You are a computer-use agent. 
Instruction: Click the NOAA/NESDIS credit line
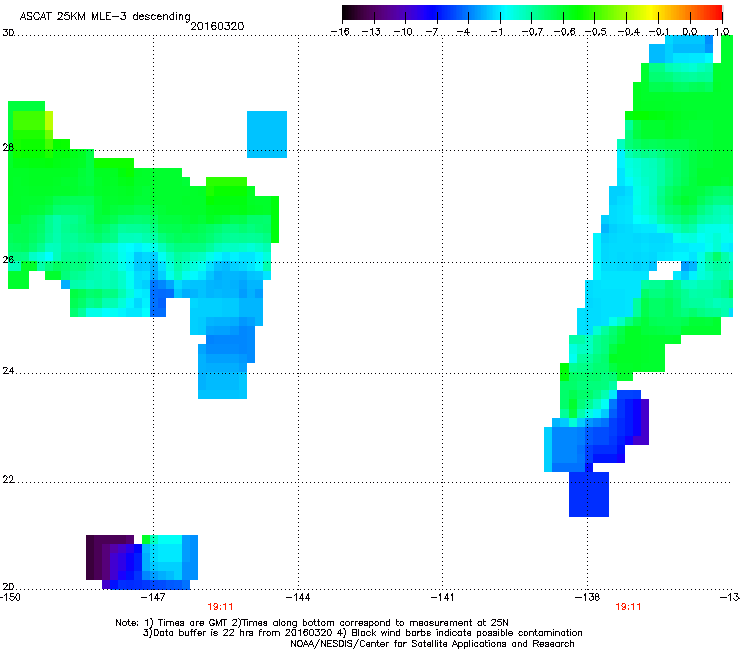[432, 644]
